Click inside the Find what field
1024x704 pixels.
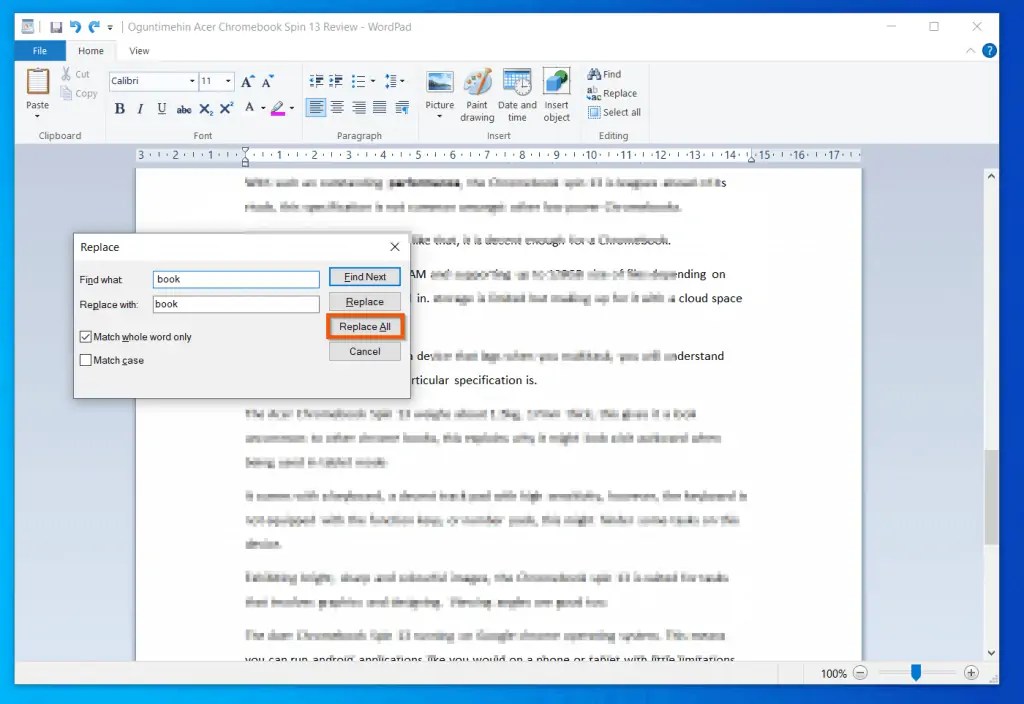[x=235, y=279]
